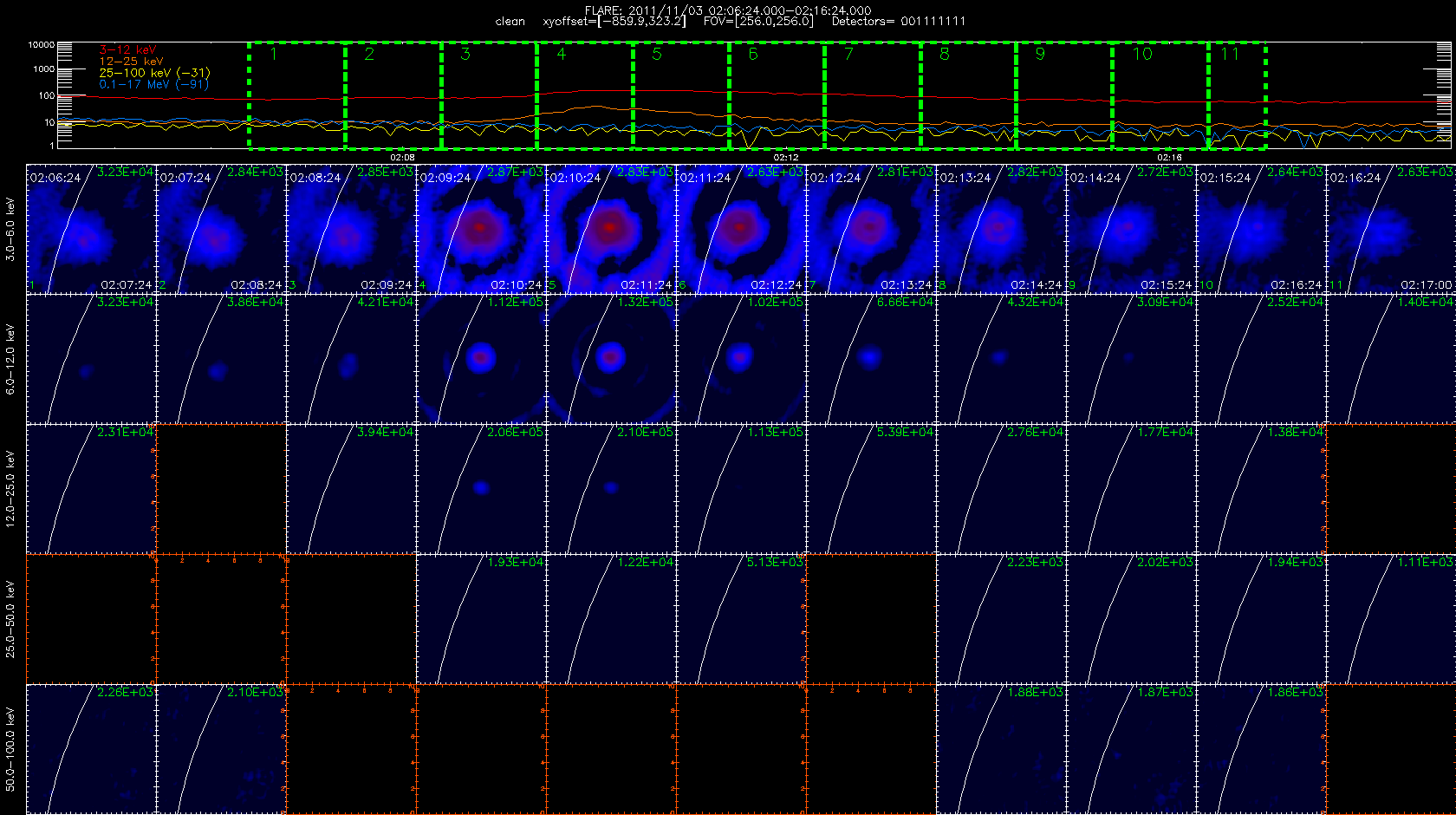The height and width of the screenshot is (815, 1456).
Task: Open the 12-25 keV image labeled 2.10E+05
Action: pyautogui.click(x=611, y=488)
